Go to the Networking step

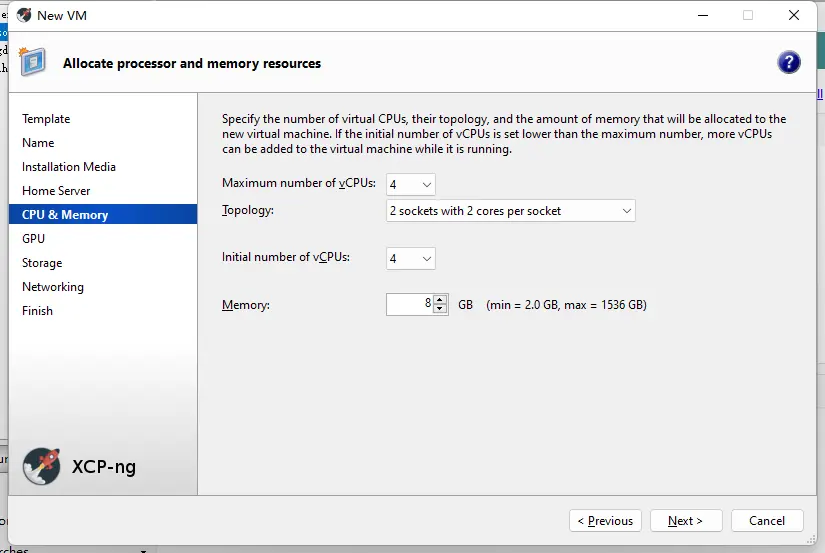(x=53, y=287)
